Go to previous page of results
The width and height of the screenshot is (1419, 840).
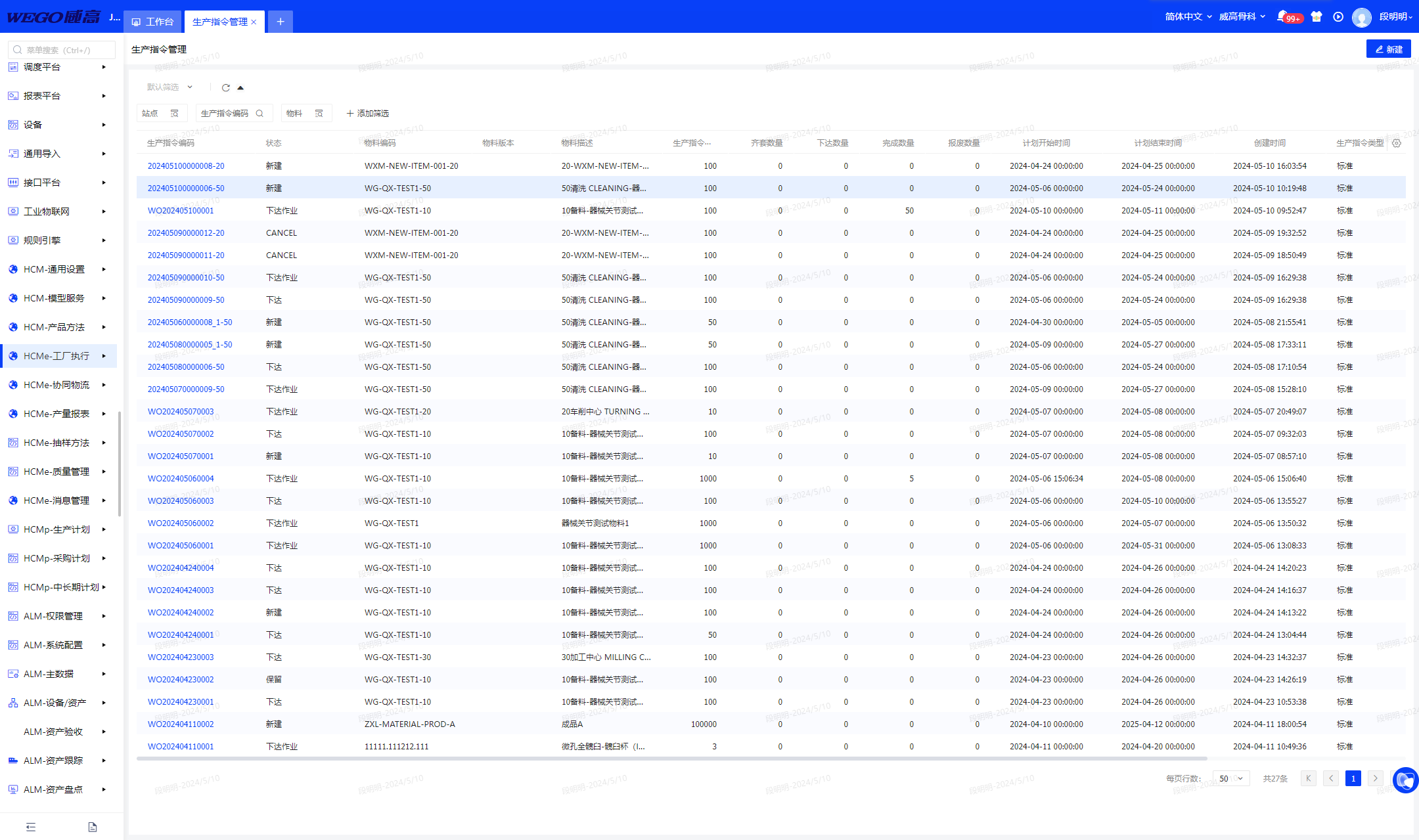(x=1331, y=778)
